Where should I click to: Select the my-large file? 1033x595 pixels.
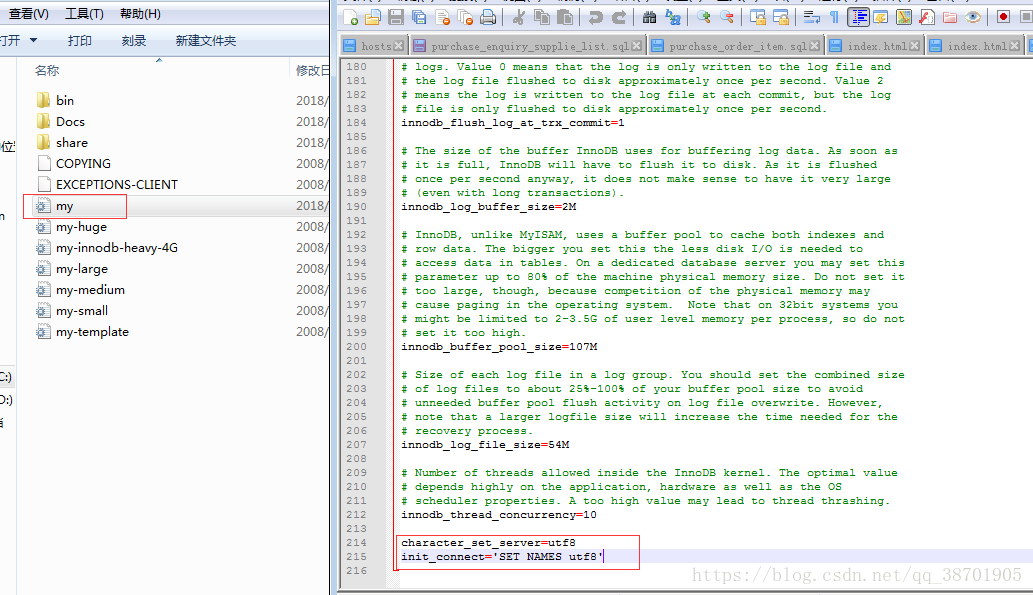tap(82, 269)
